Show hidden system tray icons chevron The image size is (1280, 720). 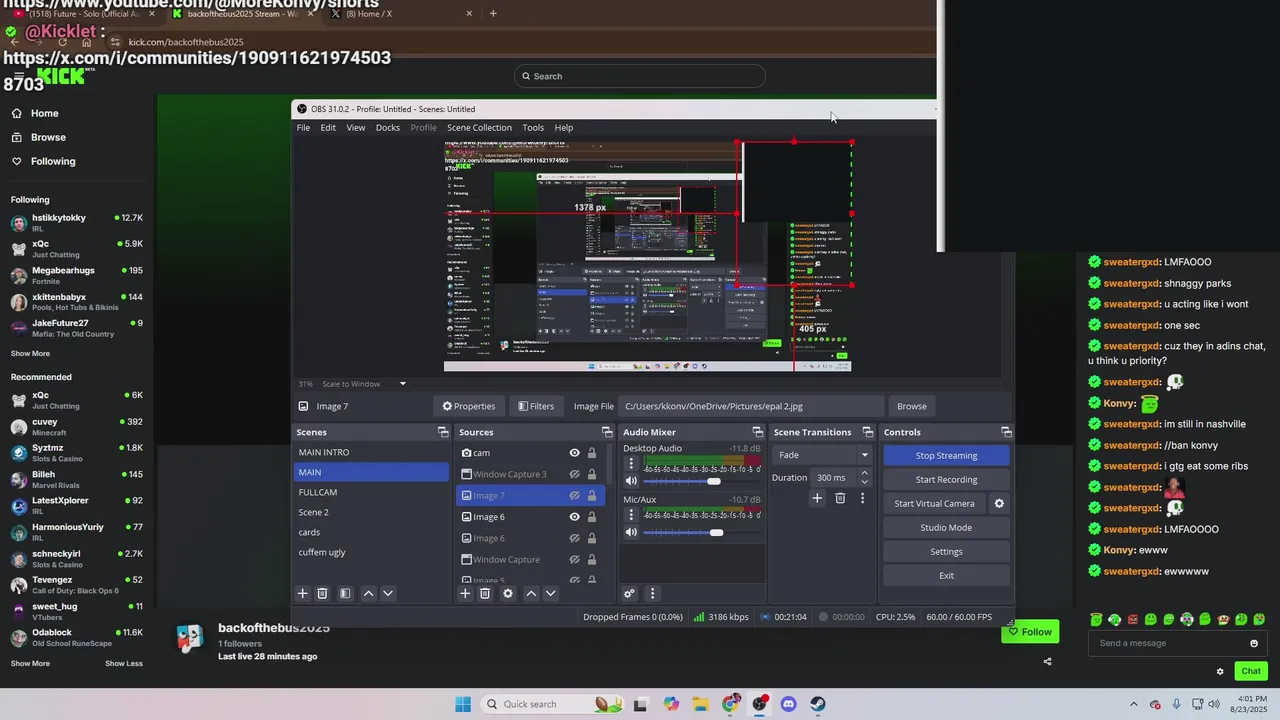1133,704
